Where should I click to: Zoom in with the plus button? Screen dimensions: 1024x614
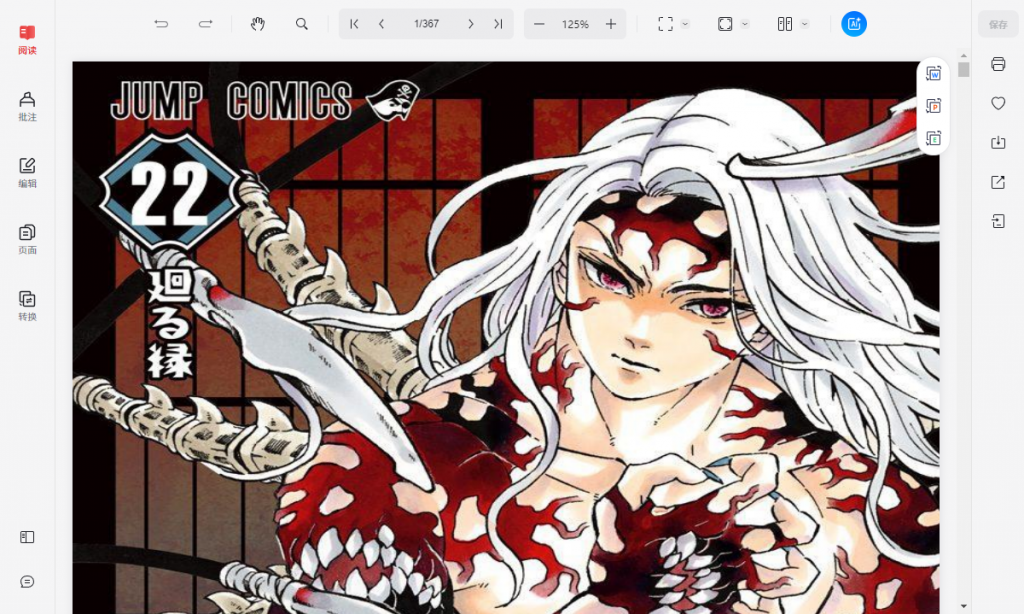(x=611, y=24)
